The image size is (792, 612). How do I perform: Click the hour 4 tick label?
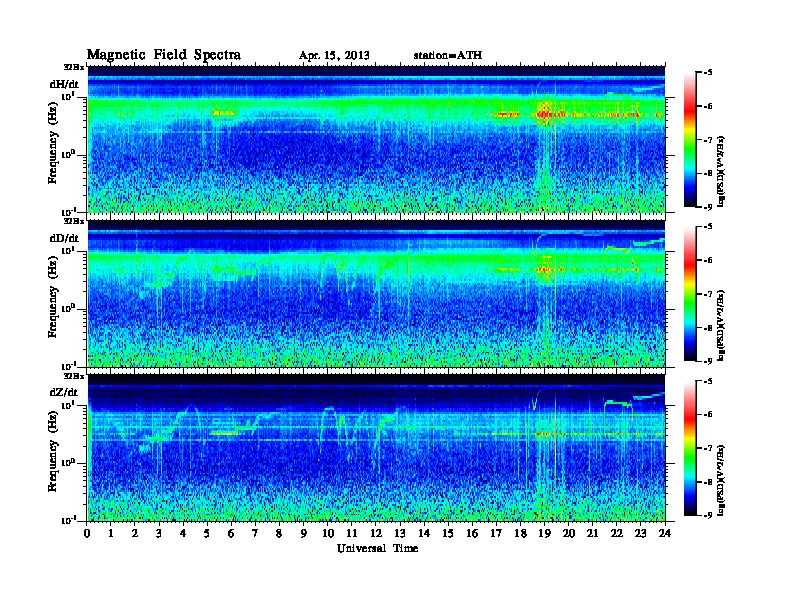pos(183,533)
